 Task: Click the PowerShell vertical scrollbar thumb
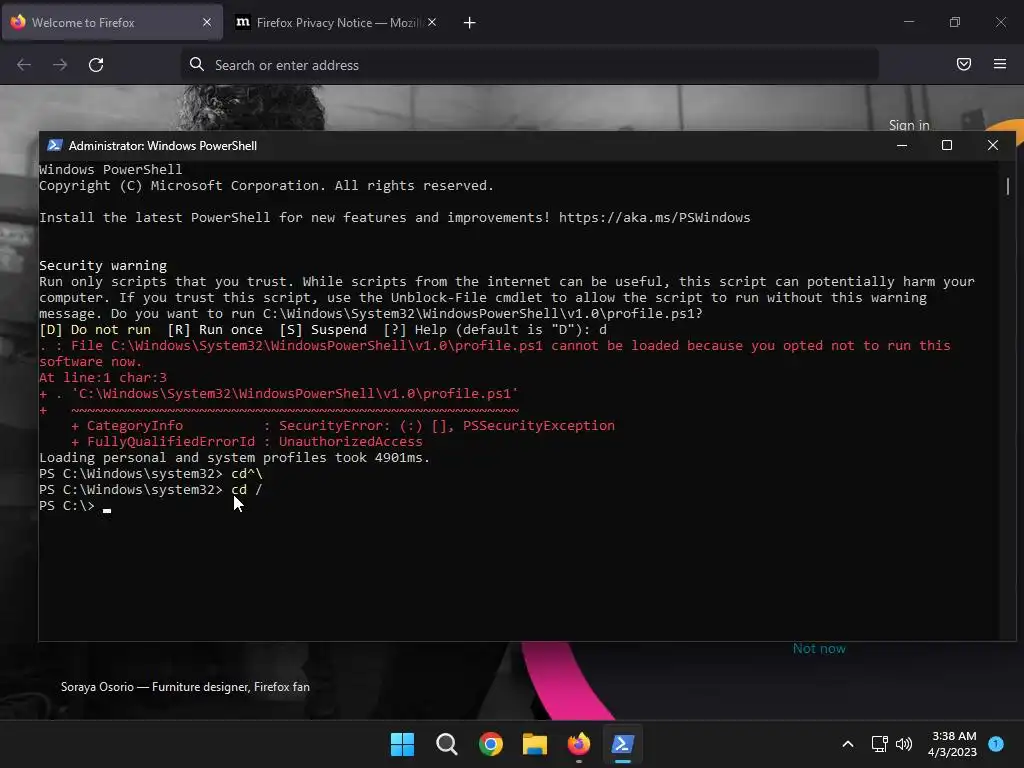1008,186
